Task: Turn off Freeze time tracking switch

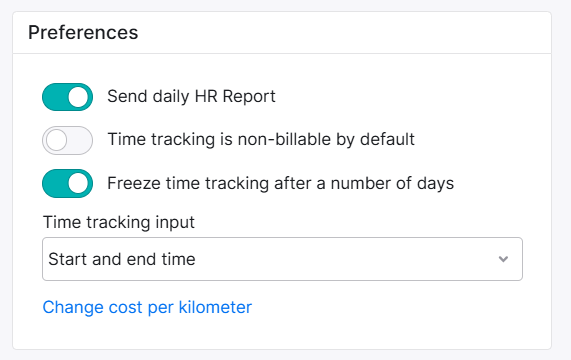Action: (67, 183)
